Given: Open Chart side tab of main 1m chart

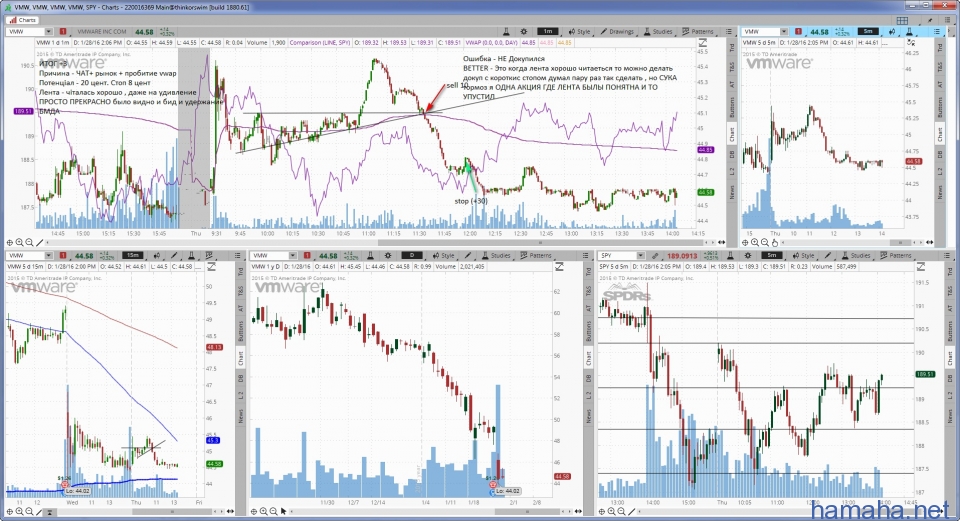Looking at the screenshot, I should (732, 133).
